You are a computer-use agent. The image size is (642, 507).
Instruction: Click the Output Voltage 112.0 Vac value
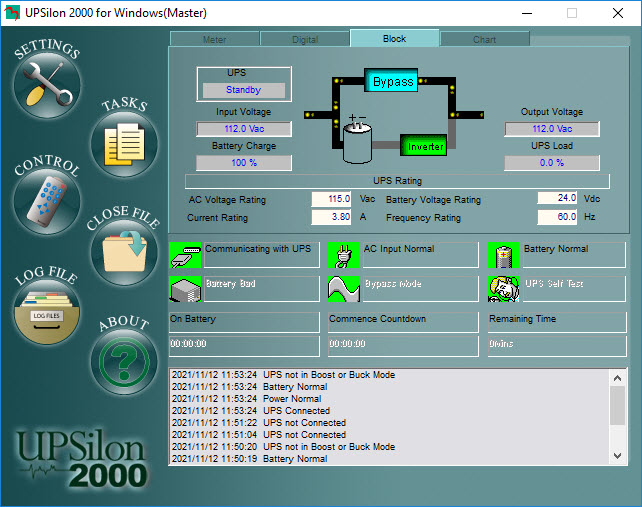coord(552,129)
